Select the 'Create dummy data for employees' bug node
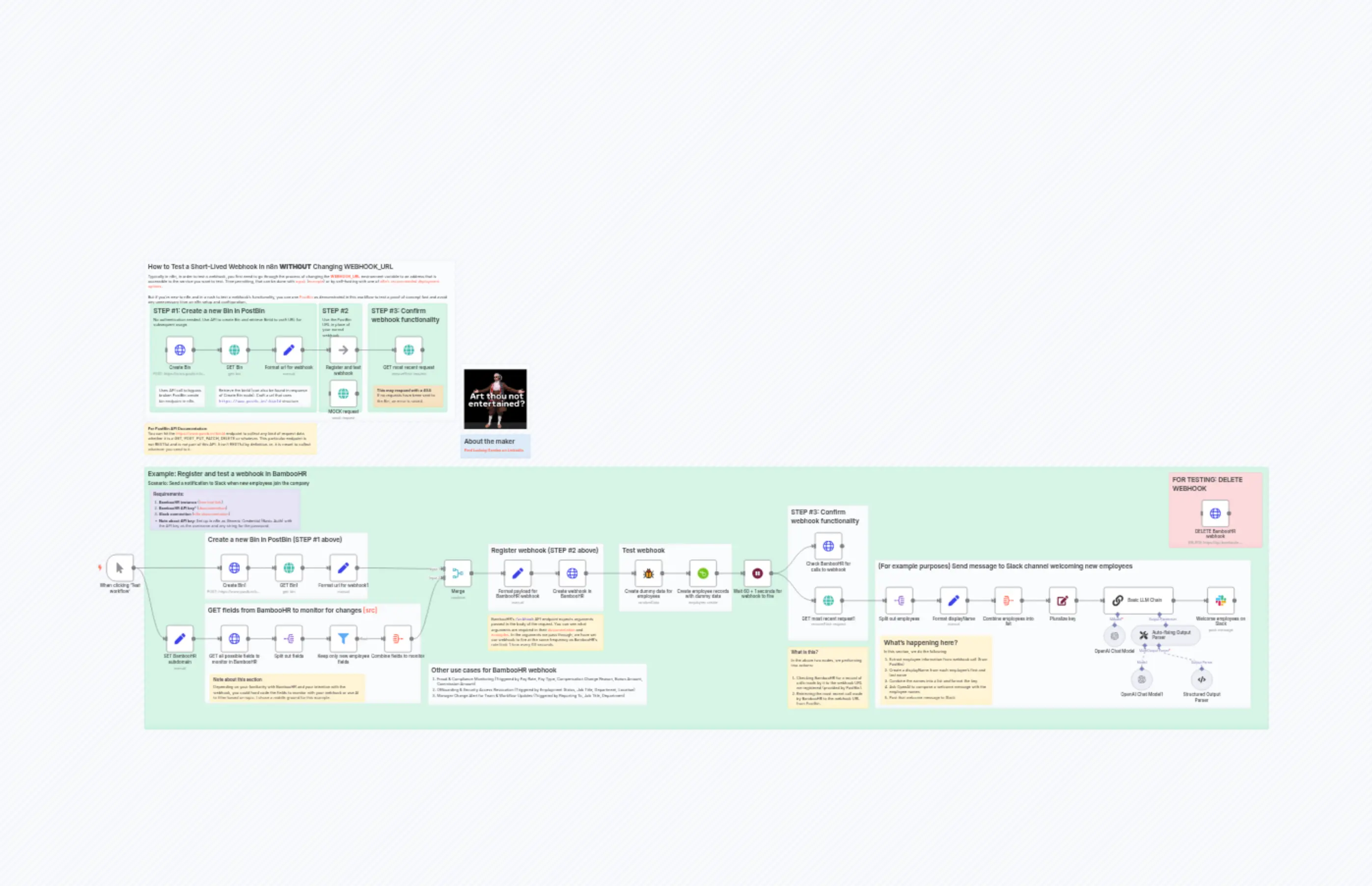Screen dimensions: 1372x886 (x=648, y=573)
